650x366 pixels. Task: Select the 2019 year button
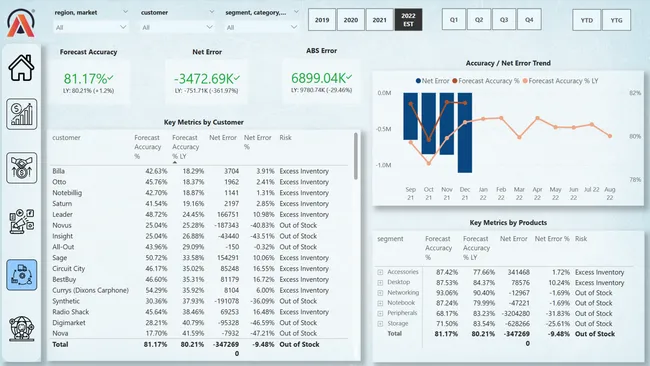pos(322,20)
